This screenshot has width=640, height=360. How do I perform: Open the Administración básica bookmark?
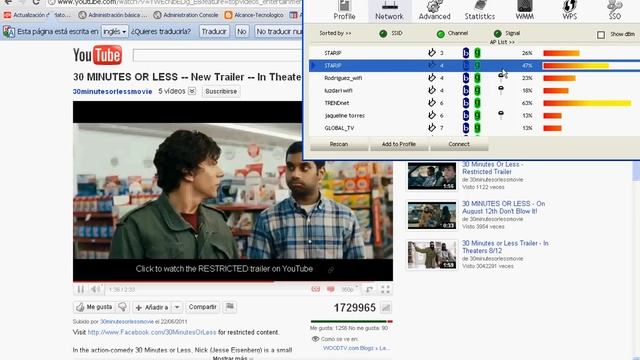(x=113, y=15)
